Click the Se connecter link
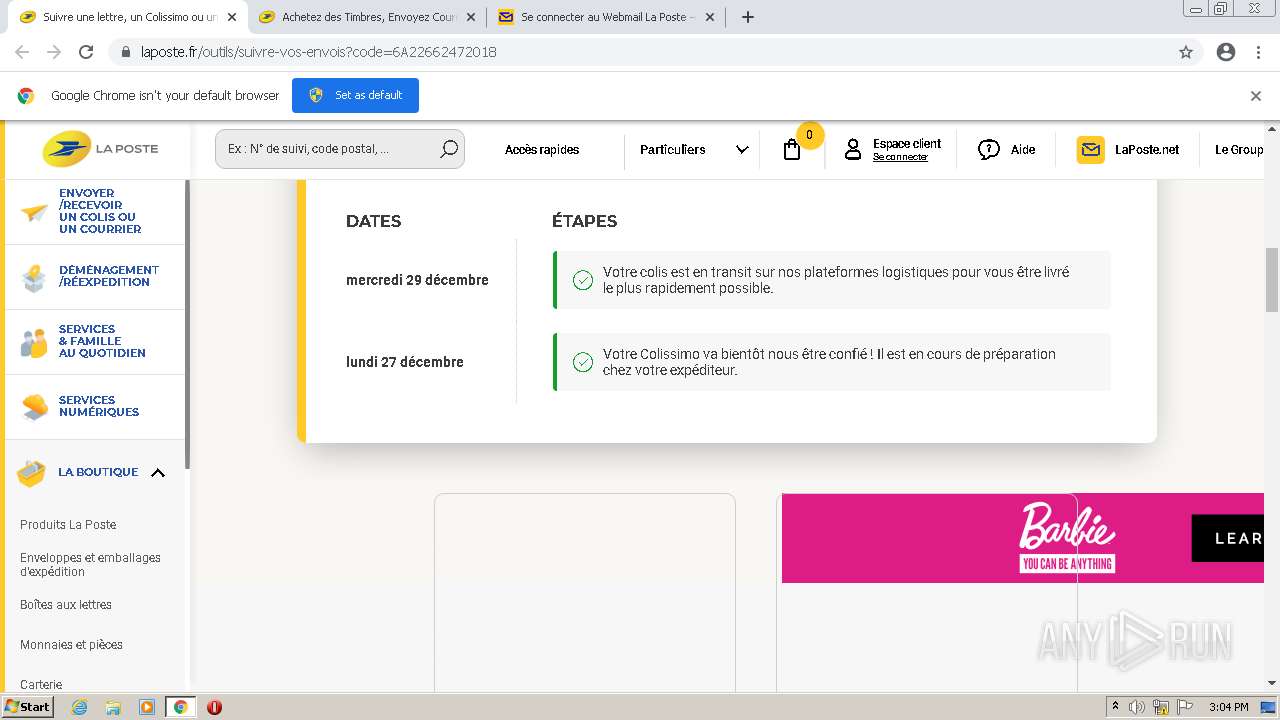1280x720 pixels. (x=900, y=158)
